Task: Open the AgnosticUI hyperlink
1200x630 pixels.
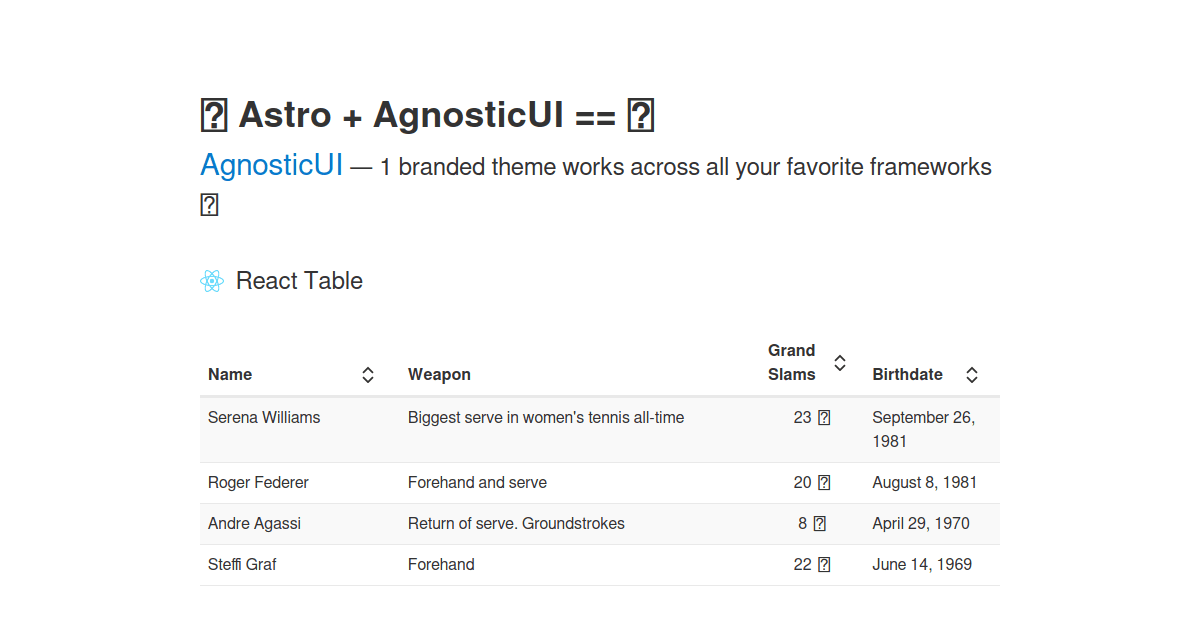Action: pyautogui.click(x=271, y=165)
